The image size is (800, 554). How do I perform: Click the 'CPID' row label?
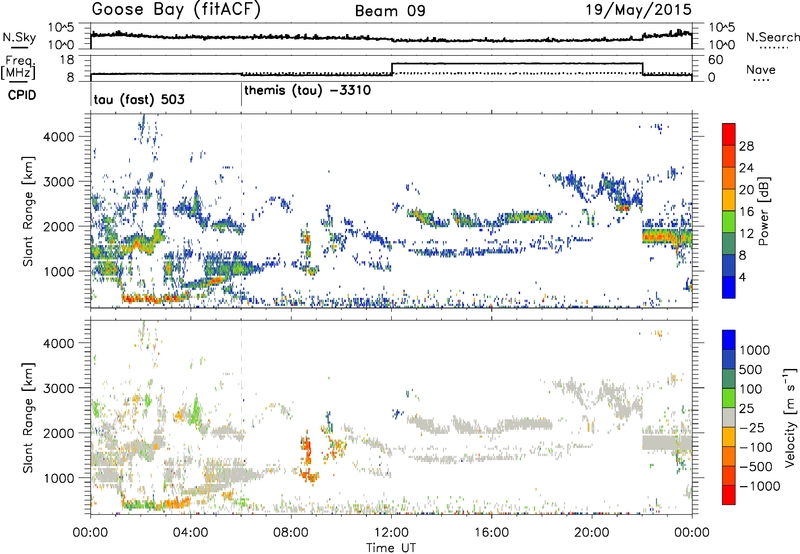pyautogui.click(x=22, y=95)
